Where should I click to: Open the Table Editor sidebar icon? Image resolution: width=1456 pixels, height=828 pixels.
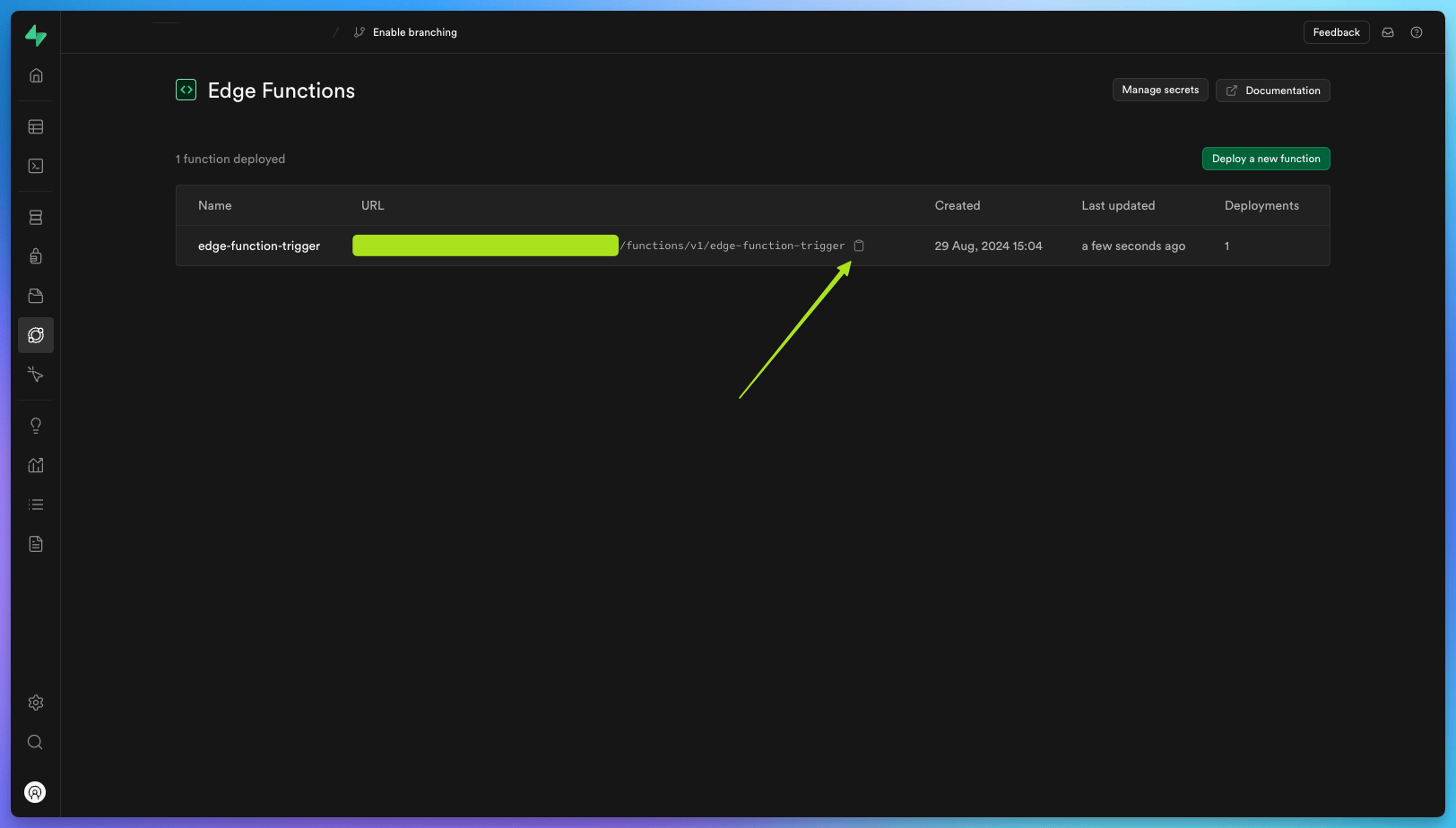coord(36,127)
